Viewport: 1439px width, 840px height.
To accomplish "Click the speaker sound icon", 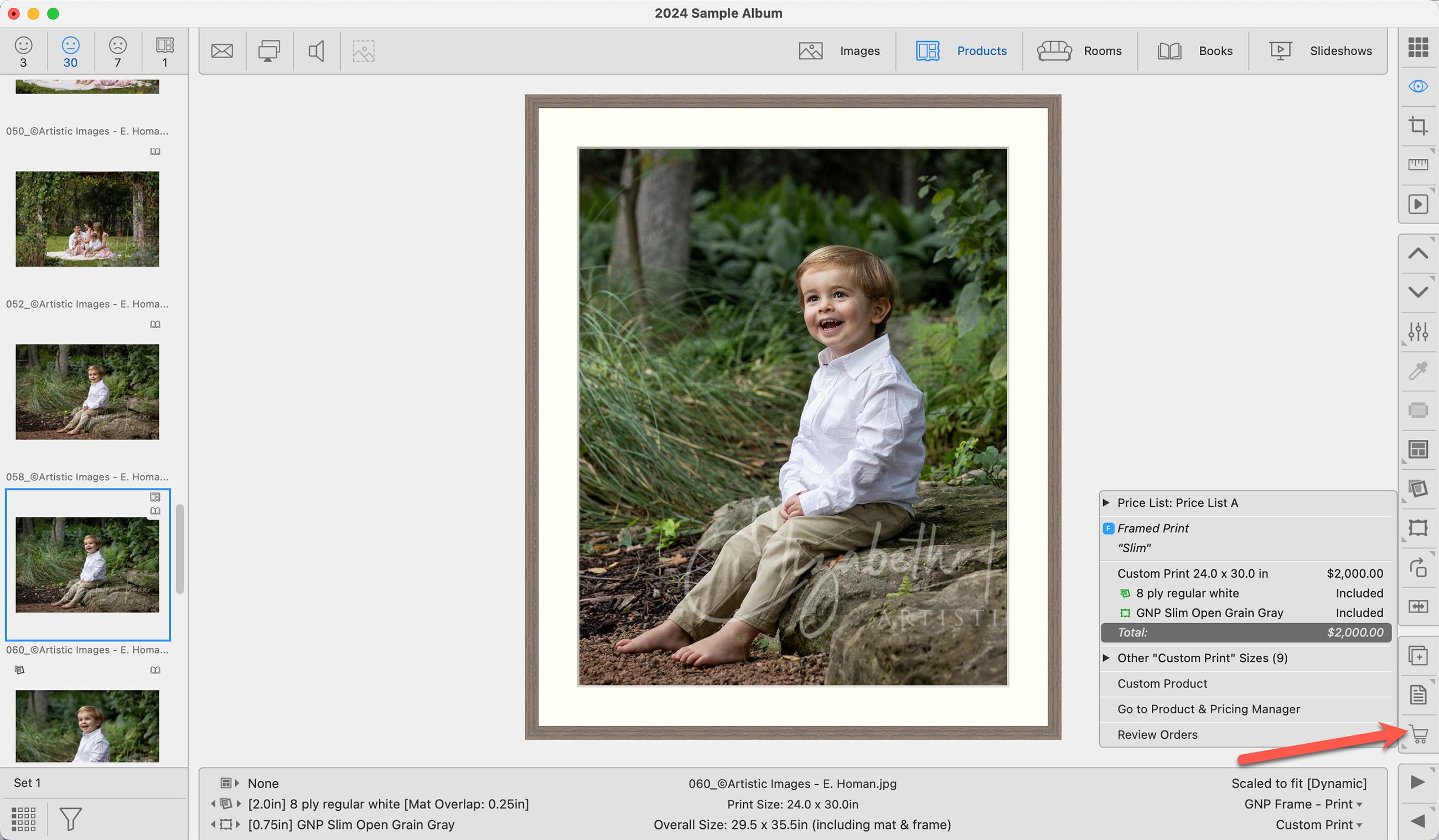I will (x=317, y=51).
